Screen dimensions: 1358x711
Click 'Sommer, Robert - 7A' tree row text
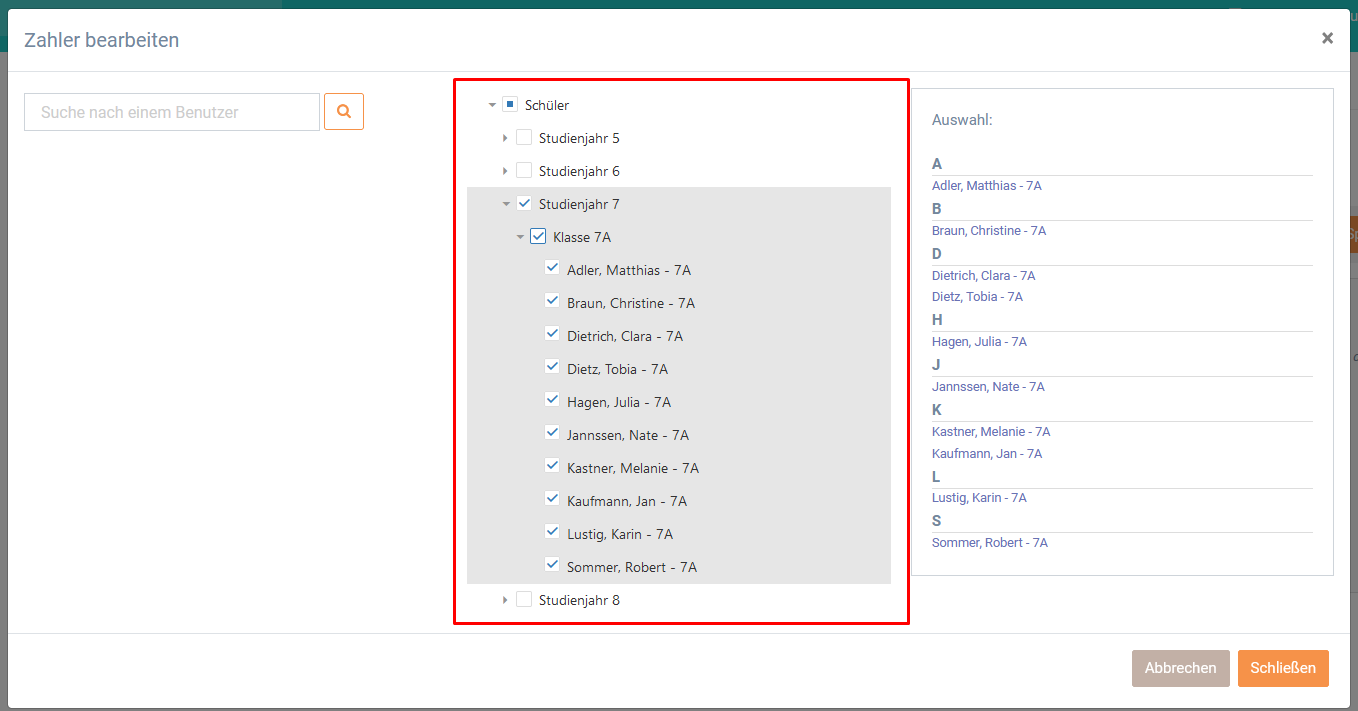click(632, 567)
